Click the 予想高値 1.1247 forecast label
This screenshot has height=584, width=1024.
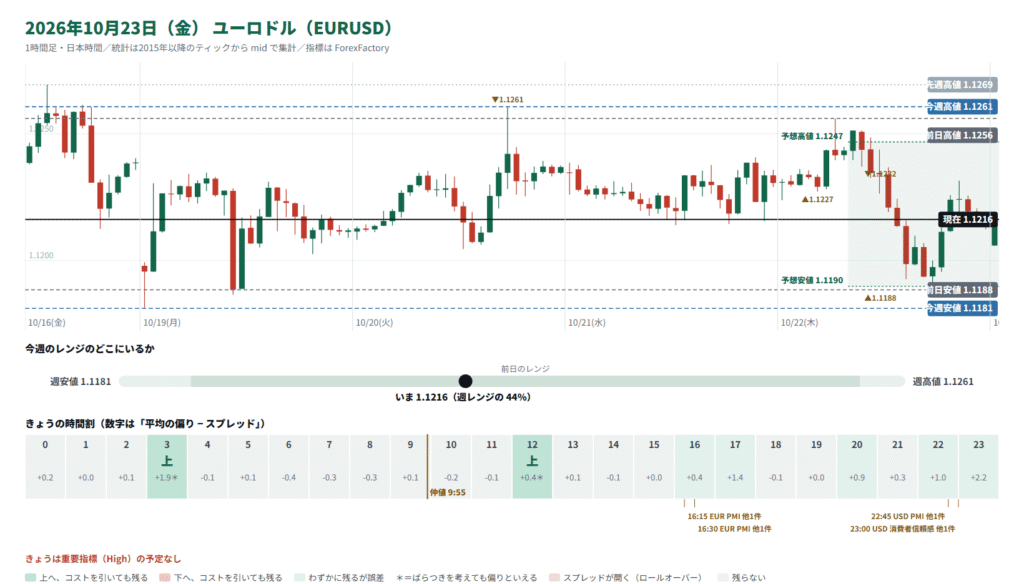click(812, 136)
